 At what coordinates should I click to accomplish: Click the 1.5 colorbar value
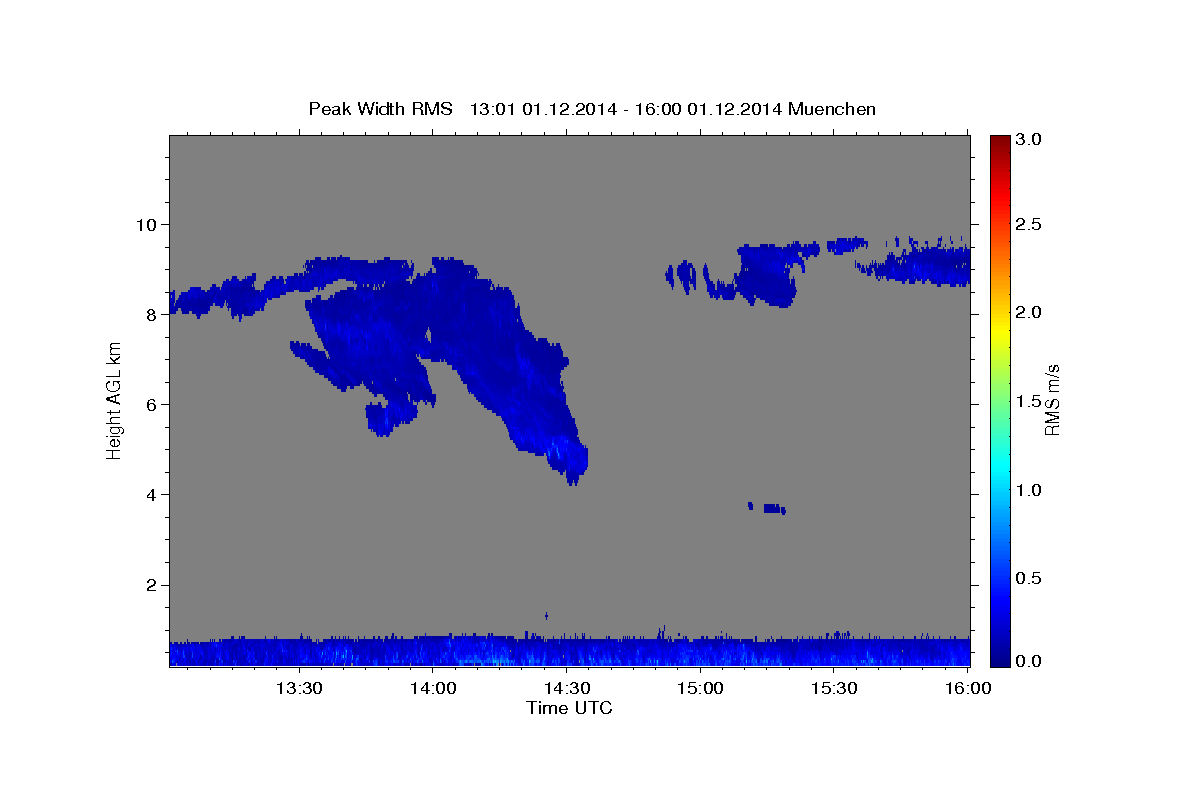1029,401
